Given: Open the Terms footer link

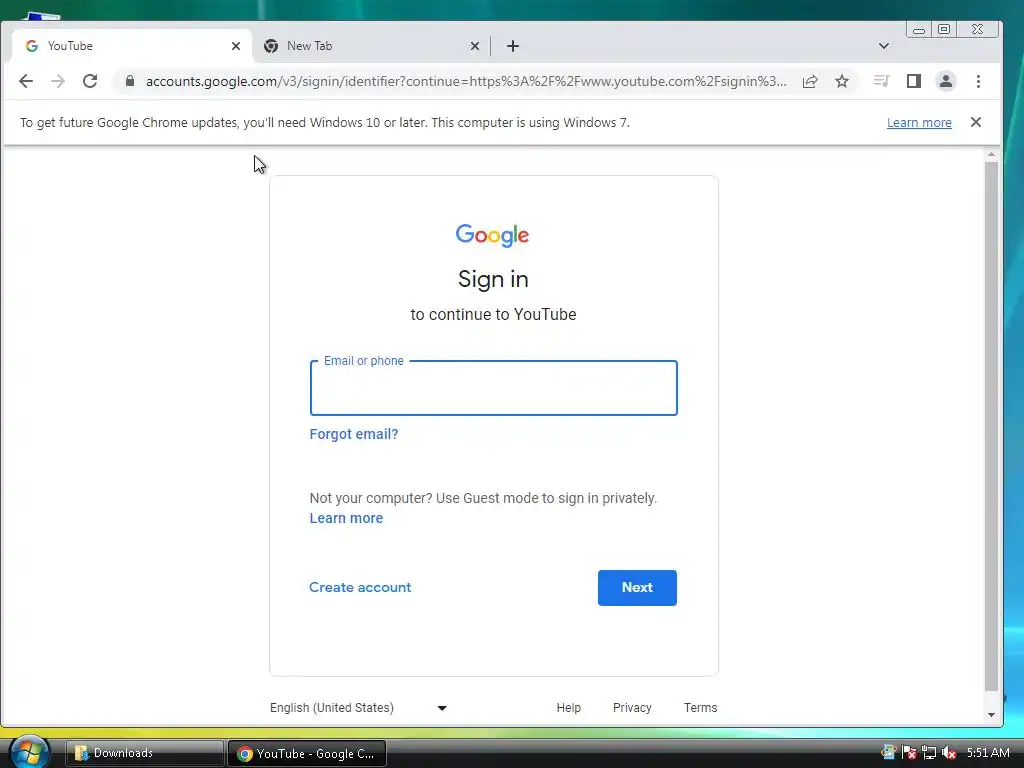Looking at the screenshot, I should click(700, 708).
